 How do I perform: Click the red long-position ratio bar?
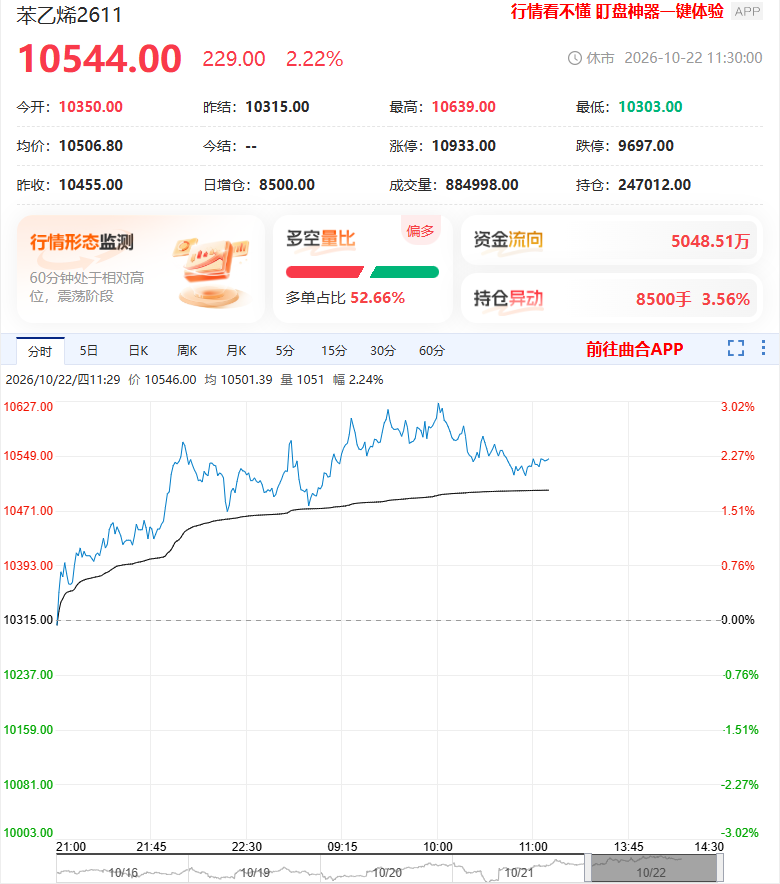(325, 272)
